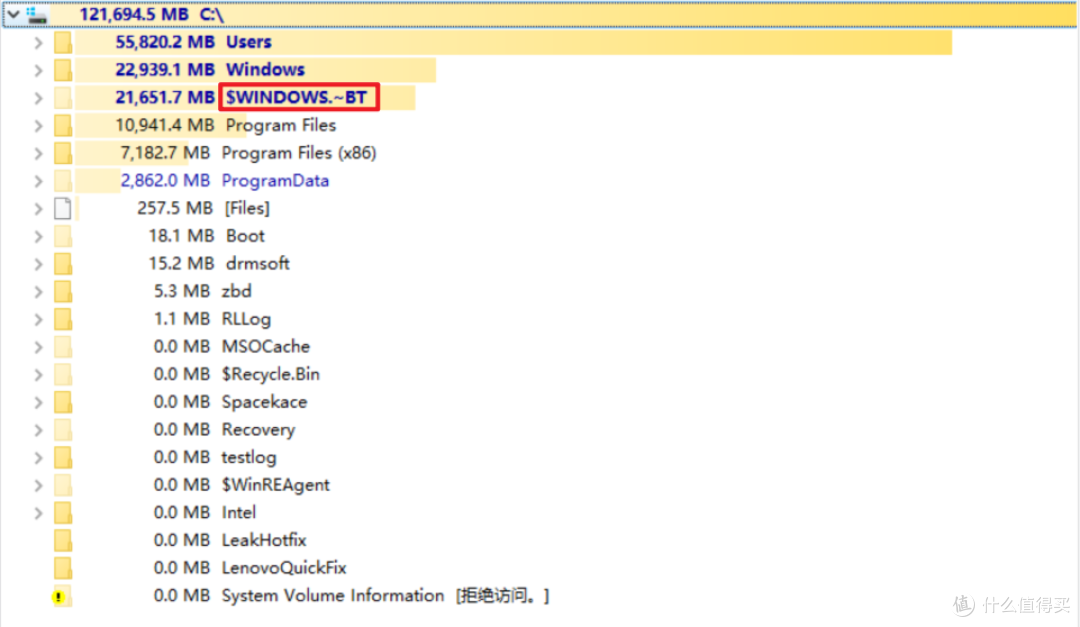
Task: Select the Program Files (x86) row name
Action: (299, 153)
